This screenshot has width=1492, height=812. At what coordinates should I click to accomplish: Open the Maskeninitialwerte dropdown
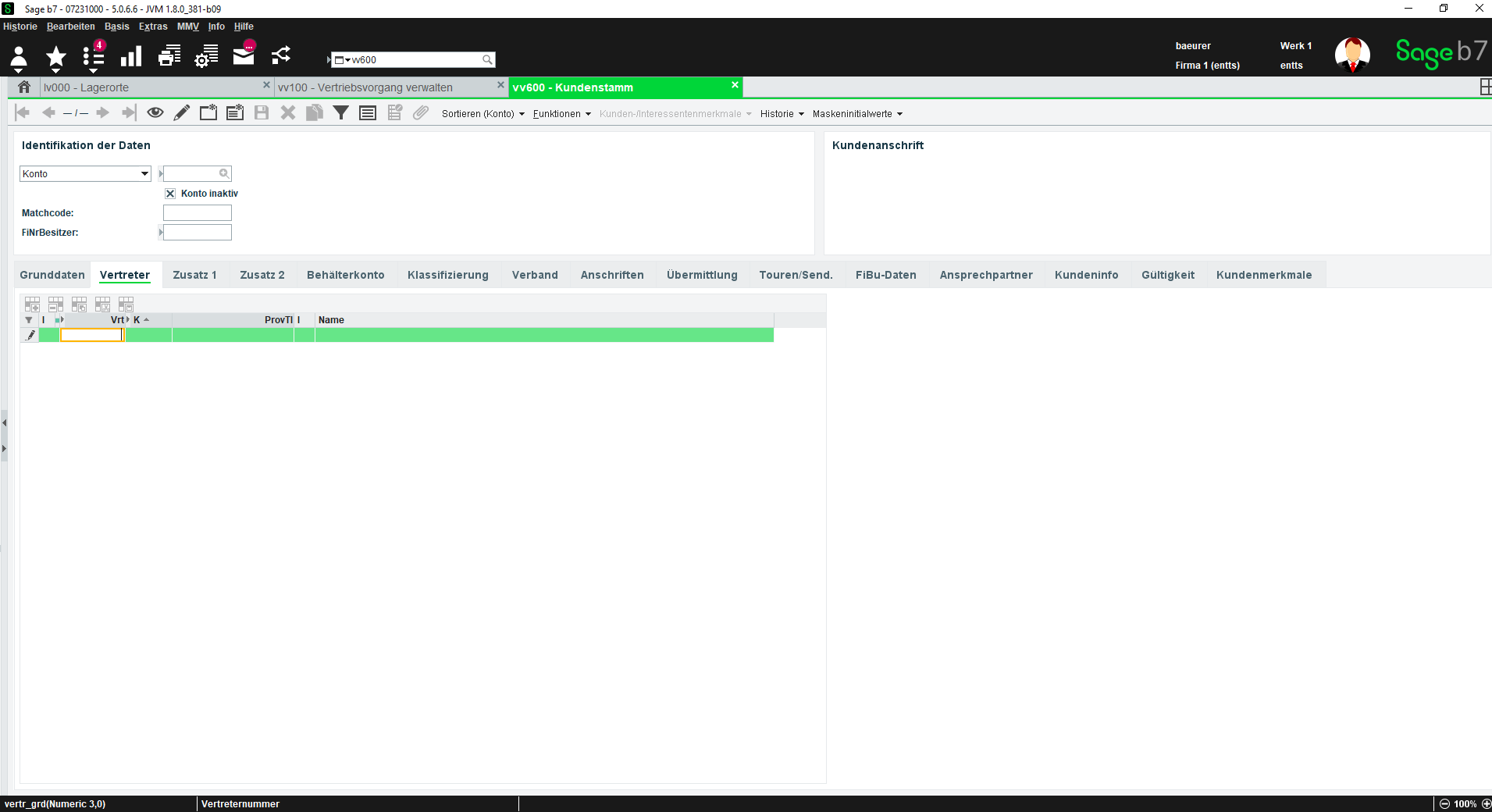[857, 114]
